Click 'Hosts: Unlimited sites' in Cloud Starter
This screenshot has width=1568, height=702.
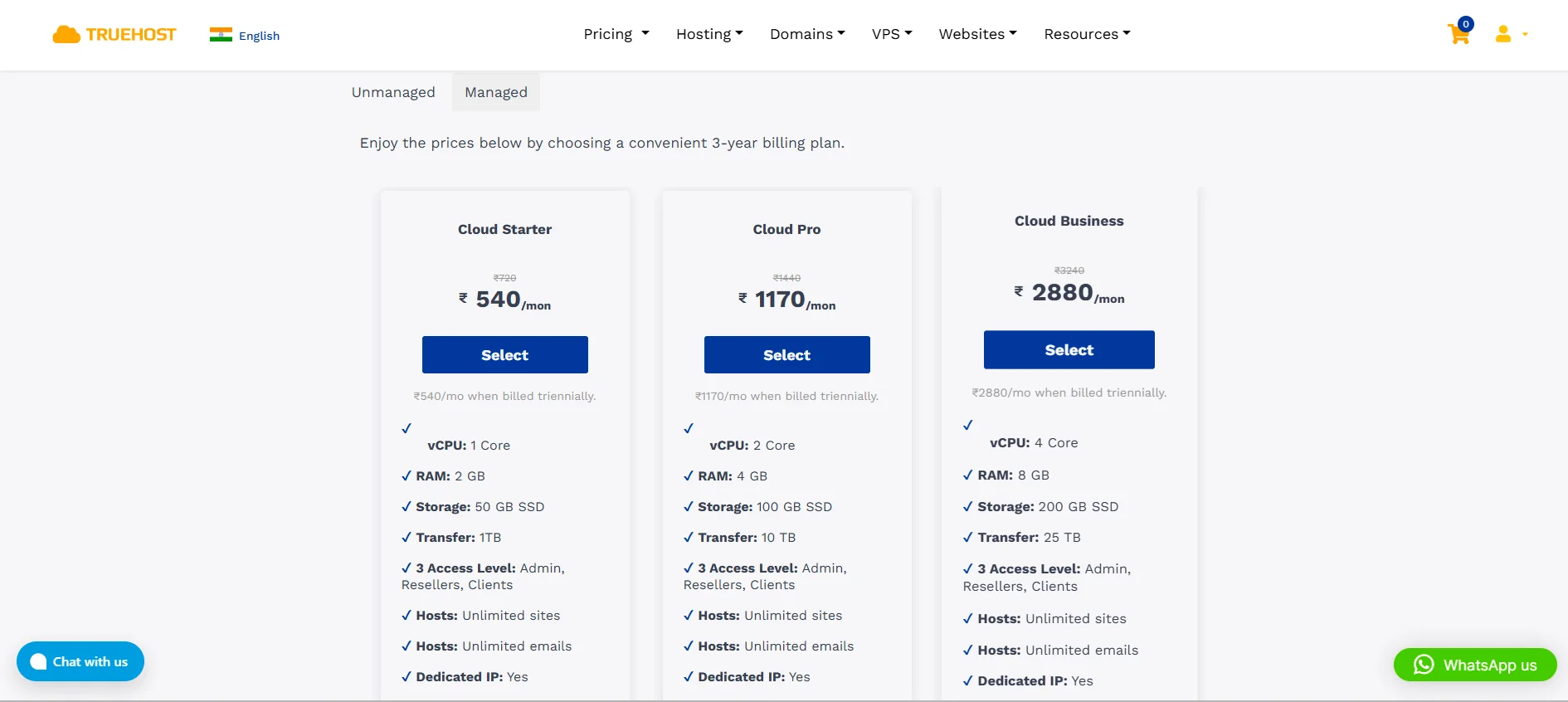tap(488, 616)
